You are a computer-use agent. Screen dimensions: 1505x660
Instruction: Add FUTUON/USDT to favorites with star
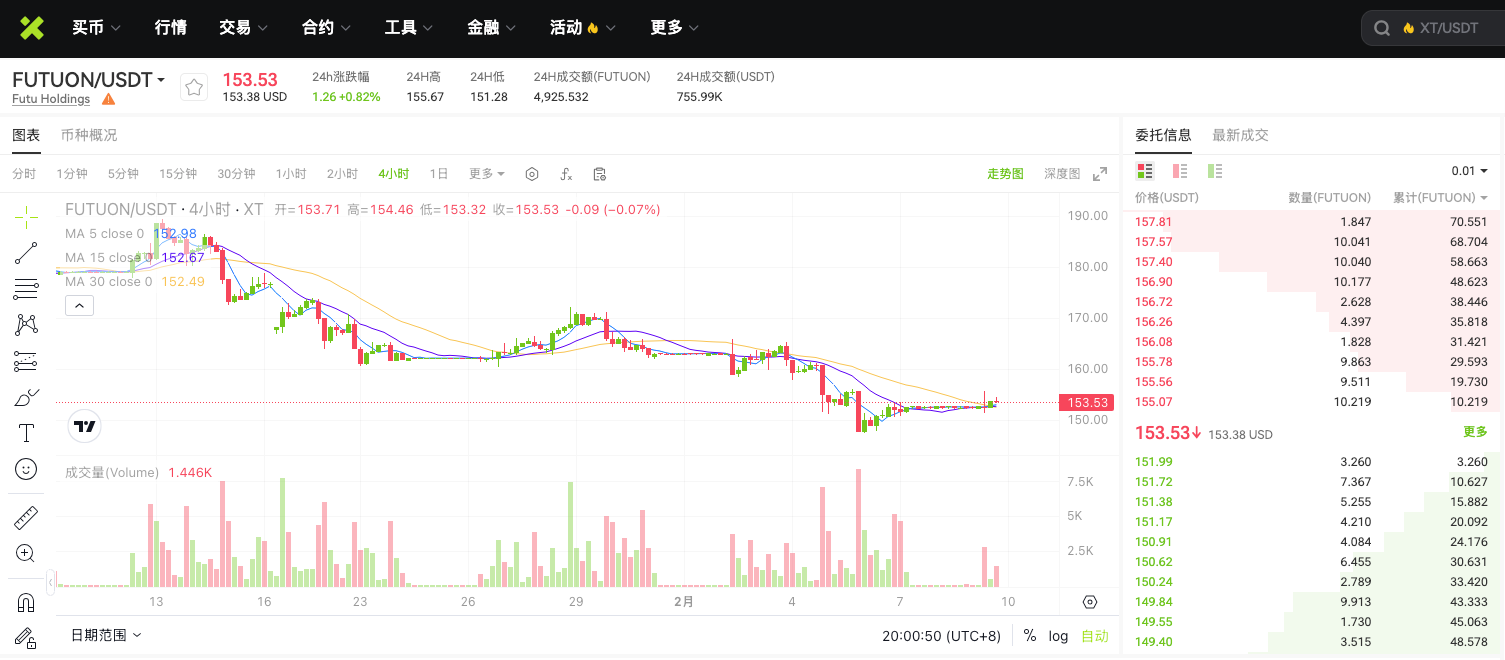(x=194, y=88)
